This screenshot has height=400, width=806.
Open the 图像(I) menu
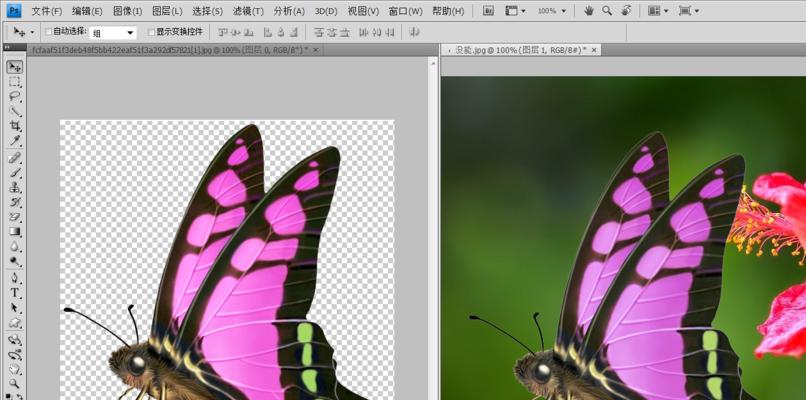pyautogui.click(x=127, y=11)
